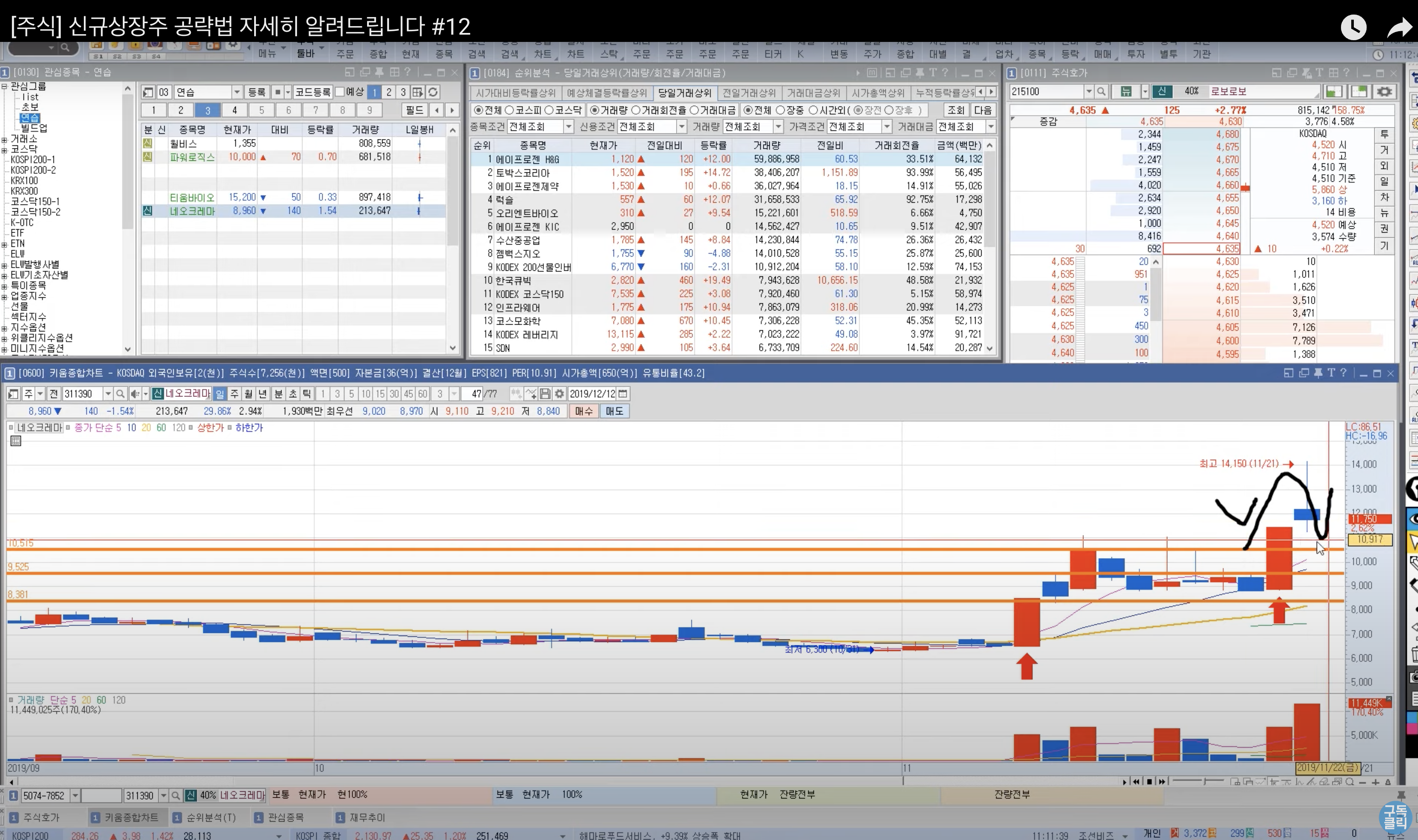Open chart settings gear icon

560,394
